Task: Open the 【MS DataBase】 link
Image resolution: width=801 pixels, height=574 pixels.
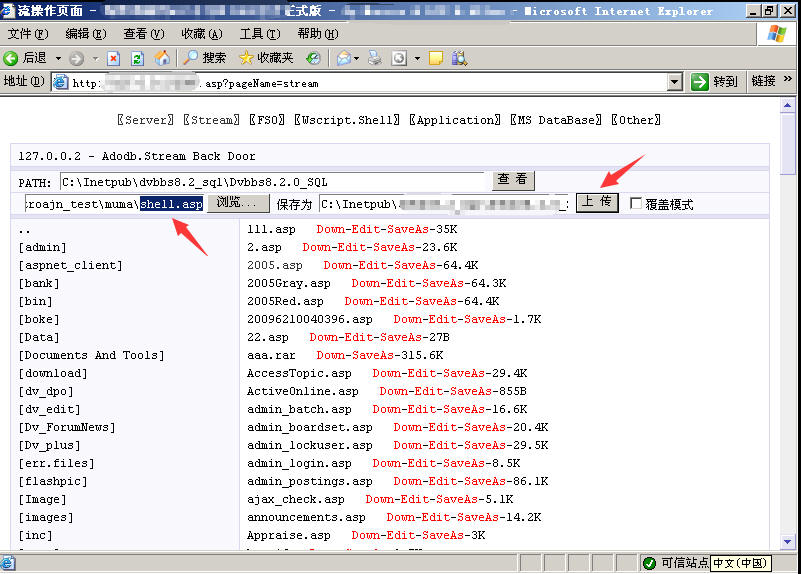Action: [556, 120]
